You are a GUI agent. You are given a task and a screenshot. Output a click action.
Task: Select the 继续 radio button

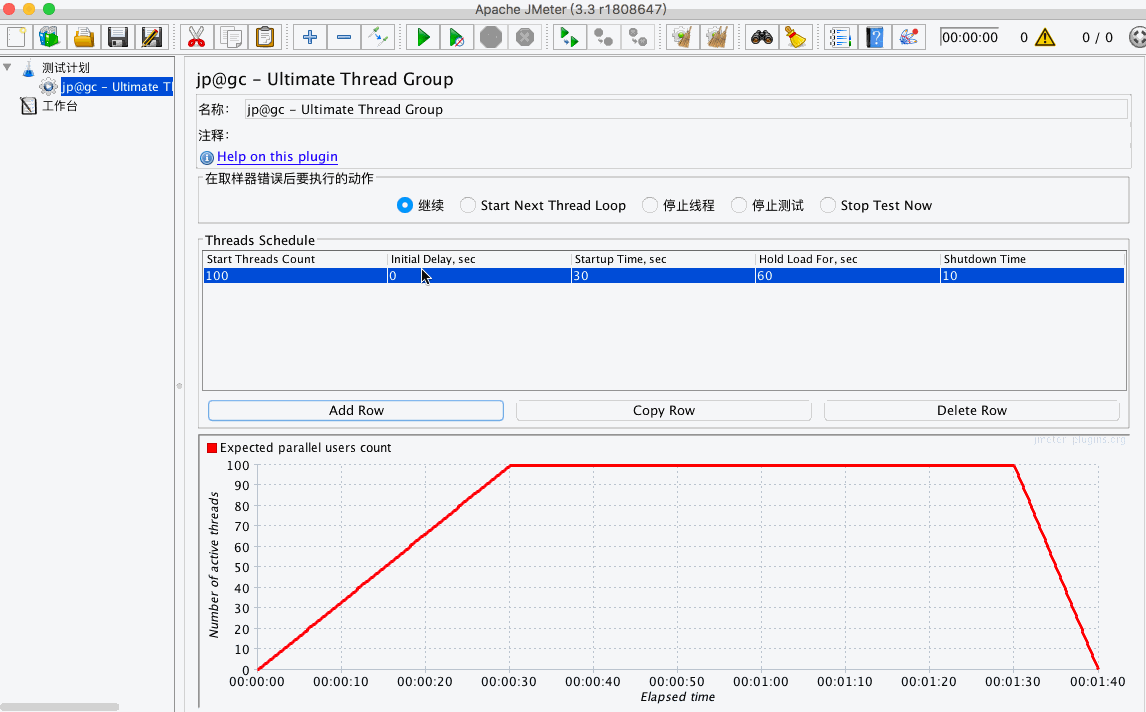click(x=405, y=204)
